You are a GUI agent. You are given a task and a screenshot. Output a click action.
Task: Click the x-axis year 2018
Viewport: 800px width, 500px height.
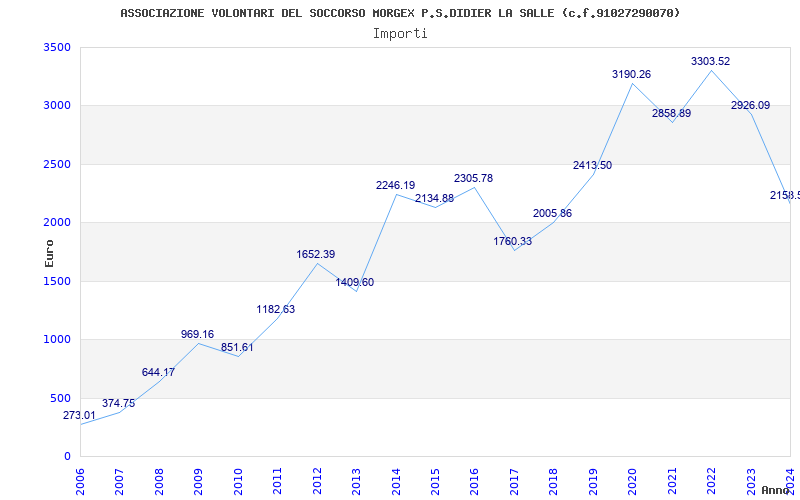pos(554,482)
